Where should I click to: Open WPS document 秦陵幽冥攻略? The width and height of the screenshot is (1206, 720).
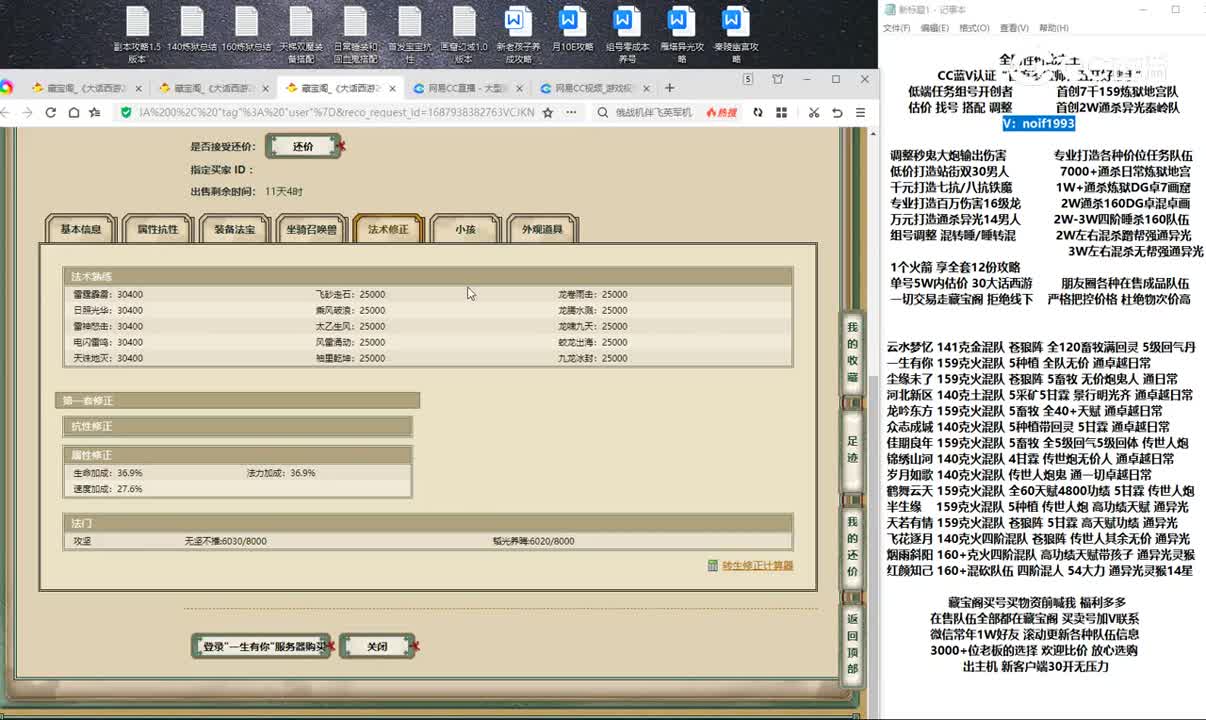pyautogui.click(x=735, y=34)
